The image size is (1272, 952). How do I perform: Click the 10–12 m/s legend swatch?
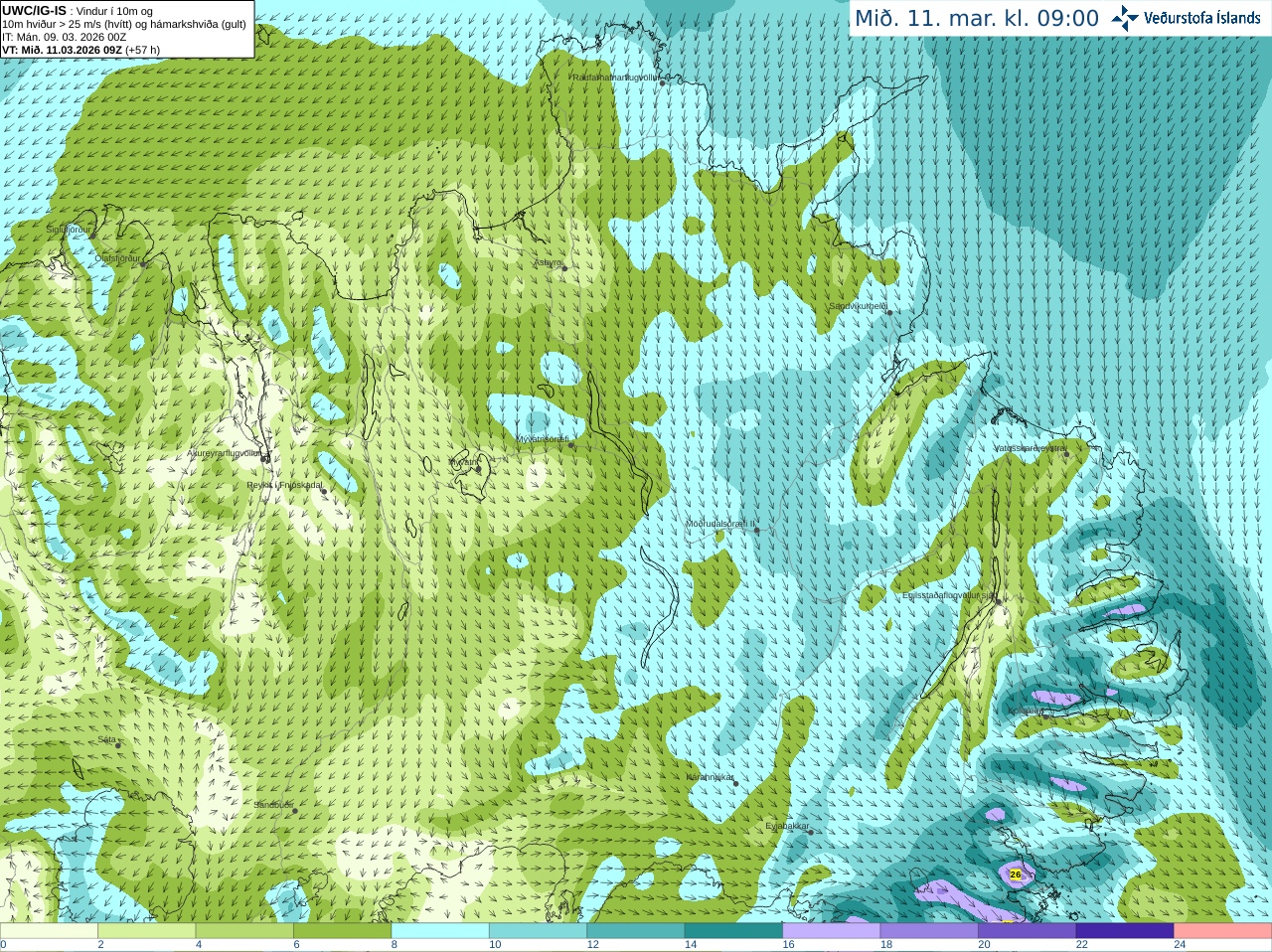pyautogui.click(x=539, y=931)
